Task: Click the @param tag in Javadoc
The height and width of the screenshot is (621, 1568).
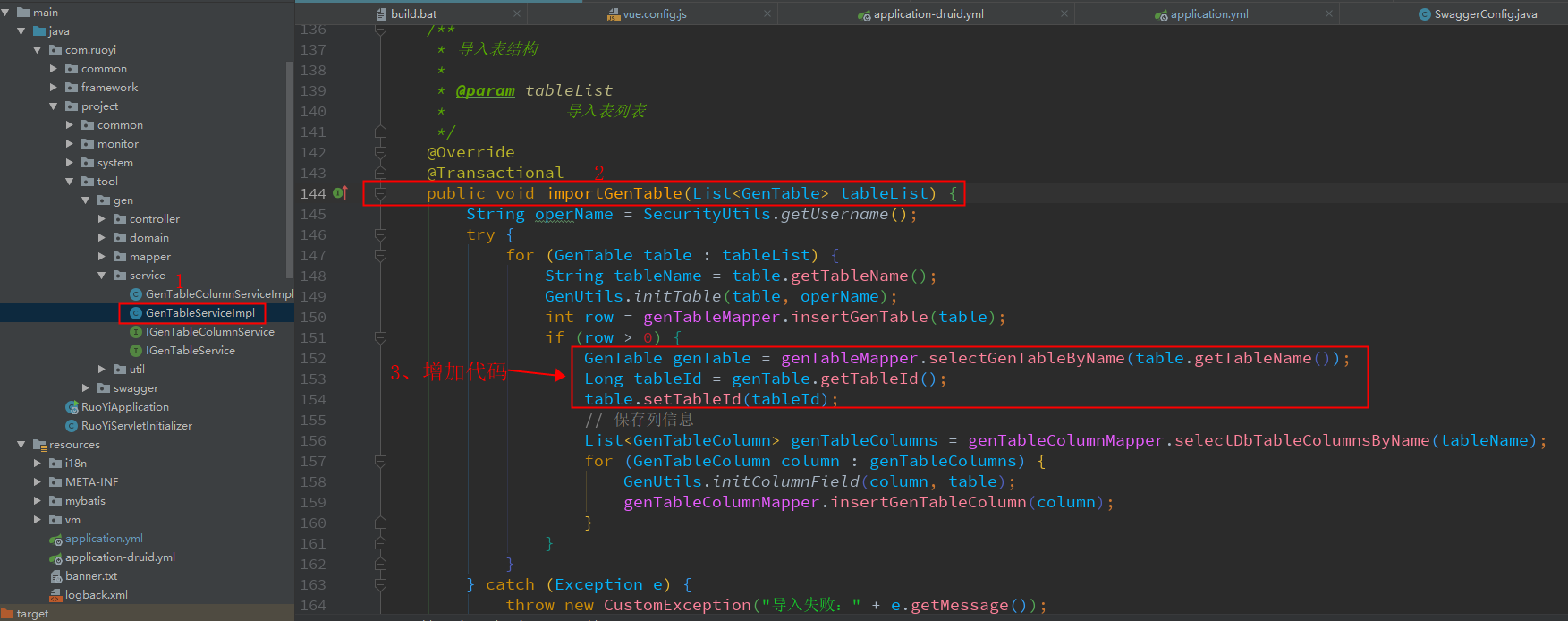Action: tap(486, 90)
